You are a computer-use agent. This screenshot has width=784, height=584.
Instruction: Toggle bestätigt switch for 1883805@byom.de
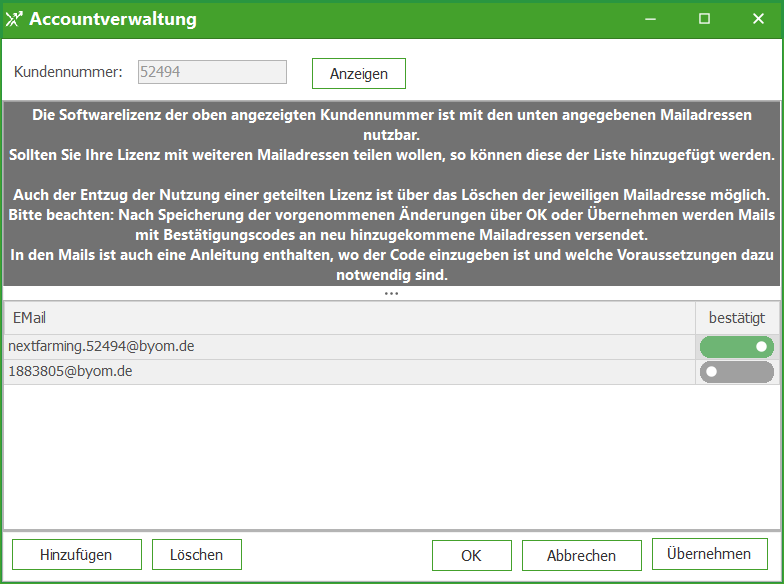(736, 372)
